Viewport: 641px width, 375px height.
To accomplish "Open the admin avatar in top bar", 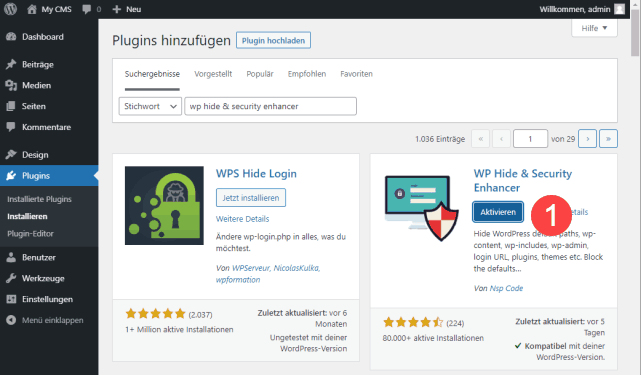I will tap(620, 9).
